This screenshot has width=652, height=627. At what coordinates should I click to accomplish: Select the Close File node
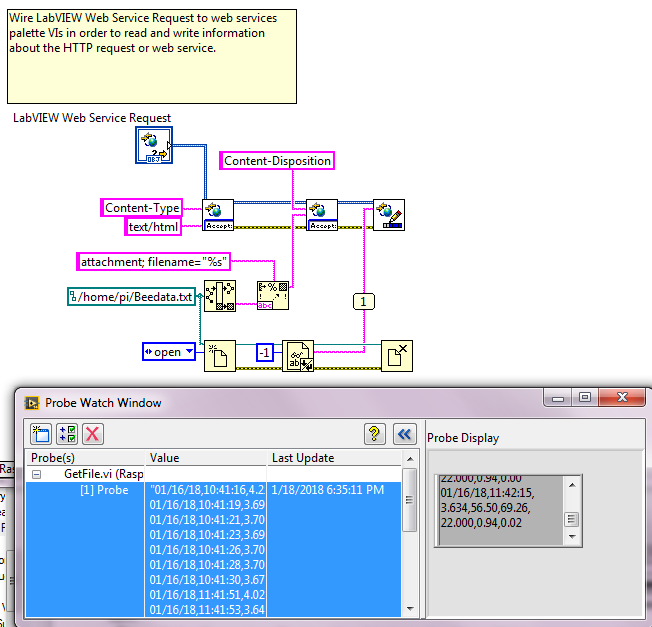click(x=397, y=356)
